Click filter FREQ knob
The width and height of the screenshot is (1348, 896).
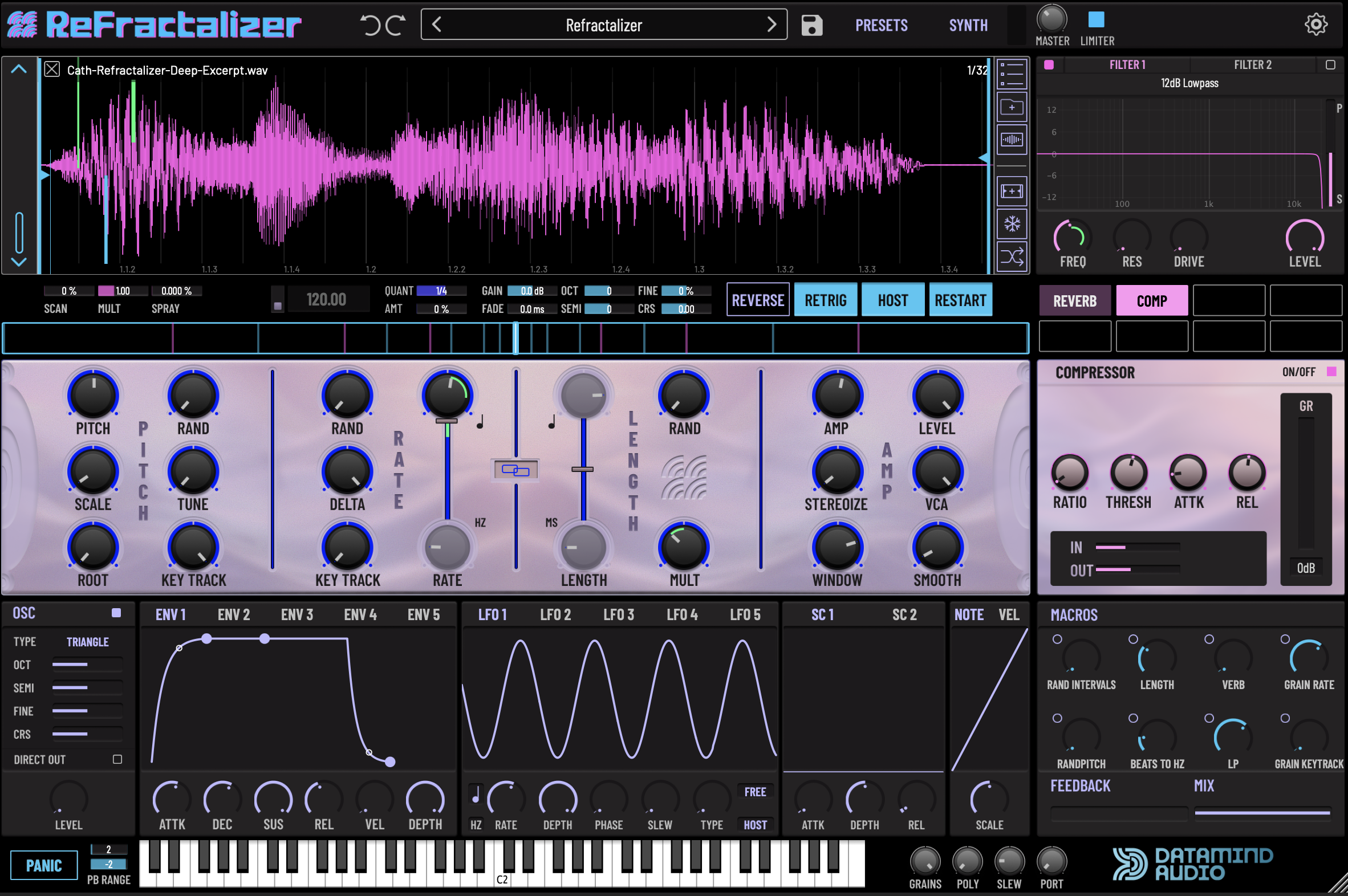[1072, 237]
